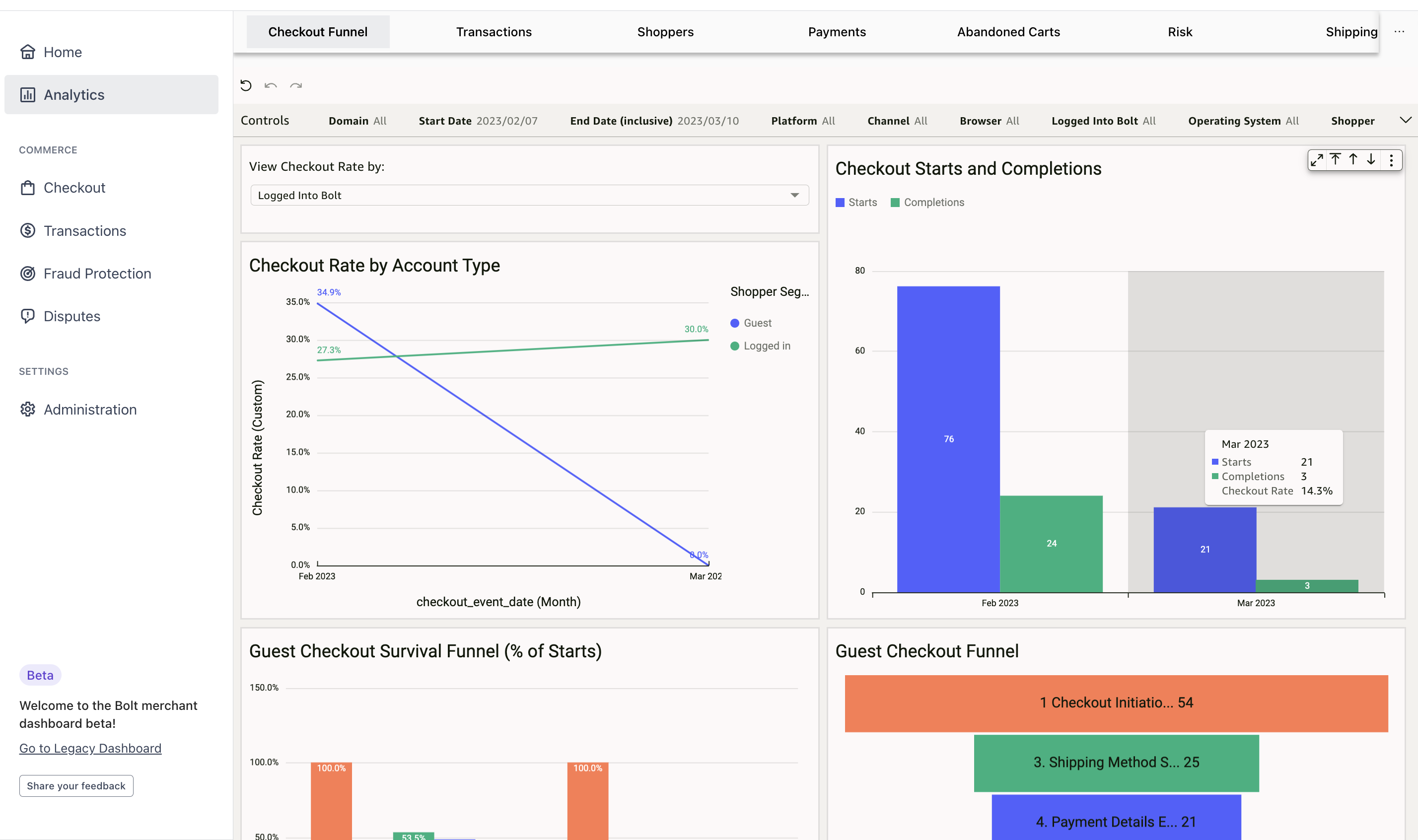1418x840 pixels.
Task: Open the Domain filter control
Action: point(358,121)
